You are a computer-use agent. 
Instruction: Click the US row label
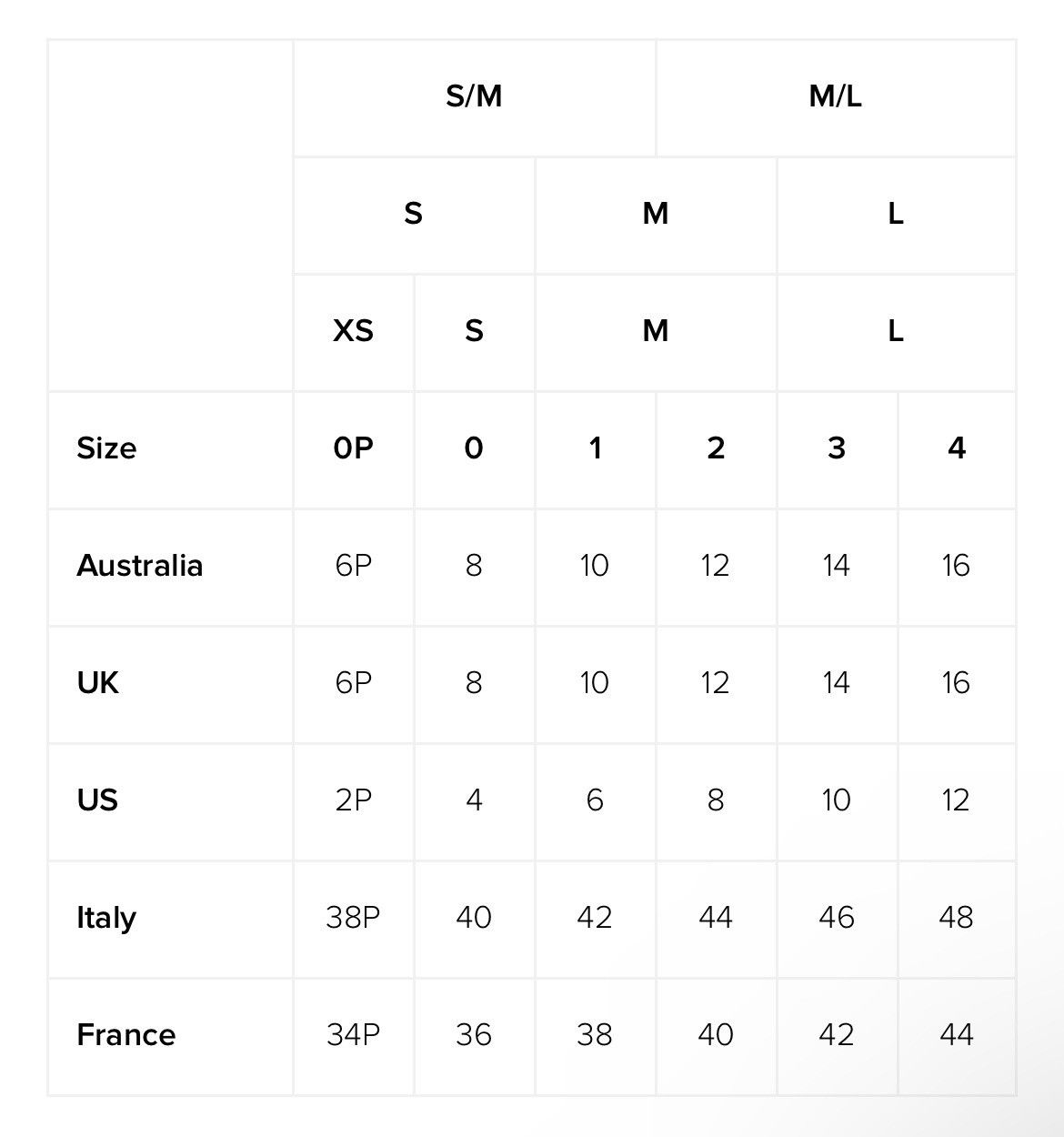(x=170, y=800)
